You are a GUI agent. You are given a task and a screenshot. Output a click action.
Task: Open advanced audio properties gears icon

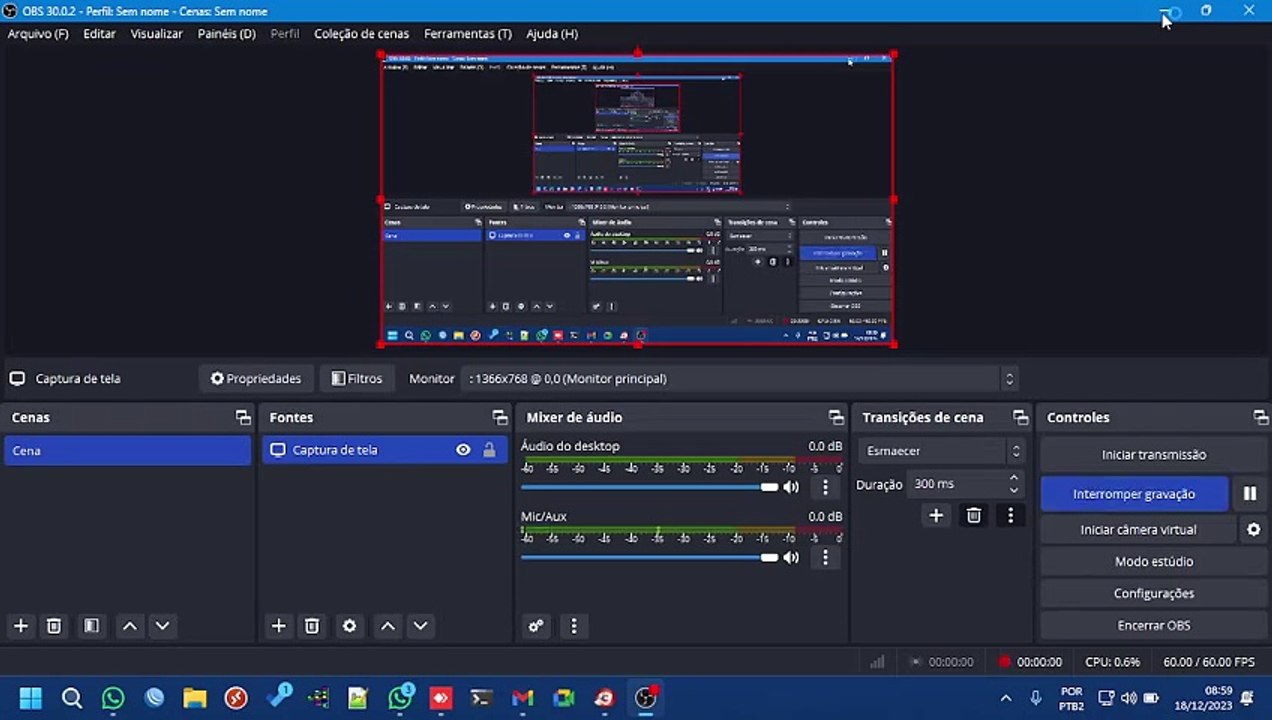(x=536, y=626)
